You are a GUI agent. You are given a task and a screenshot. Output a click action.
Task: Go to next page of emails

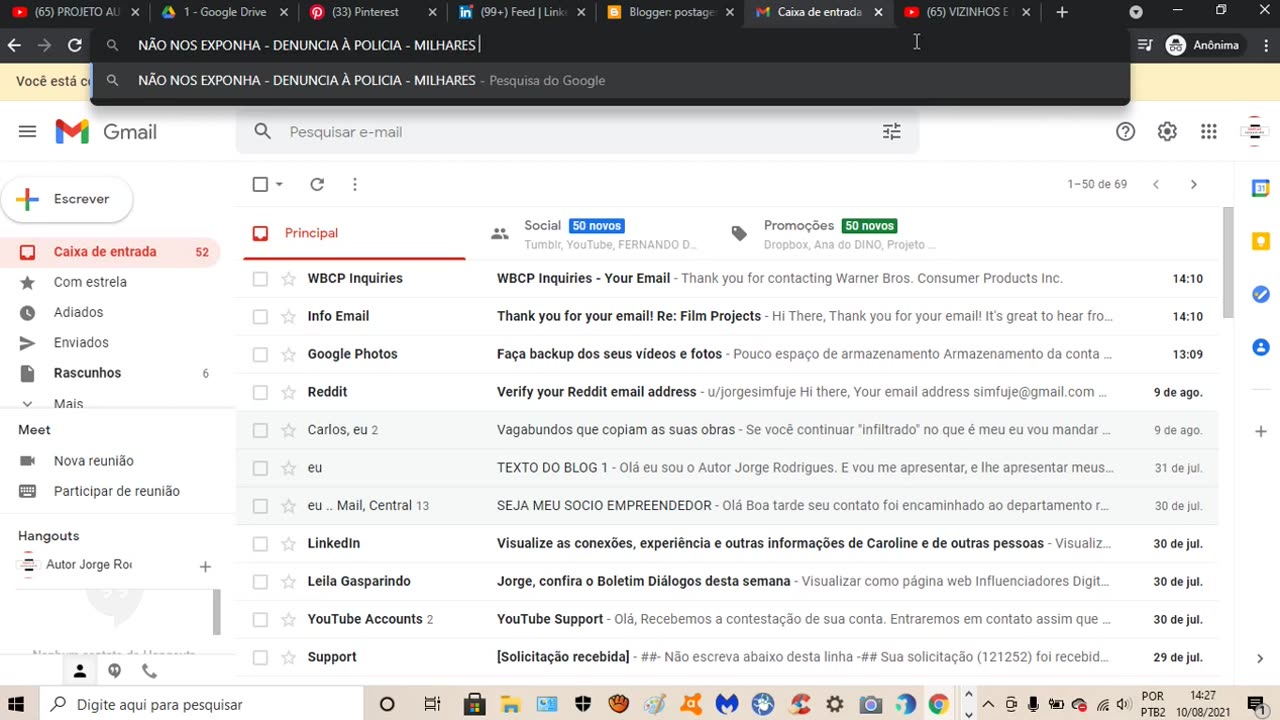[x=1193, y=184]
